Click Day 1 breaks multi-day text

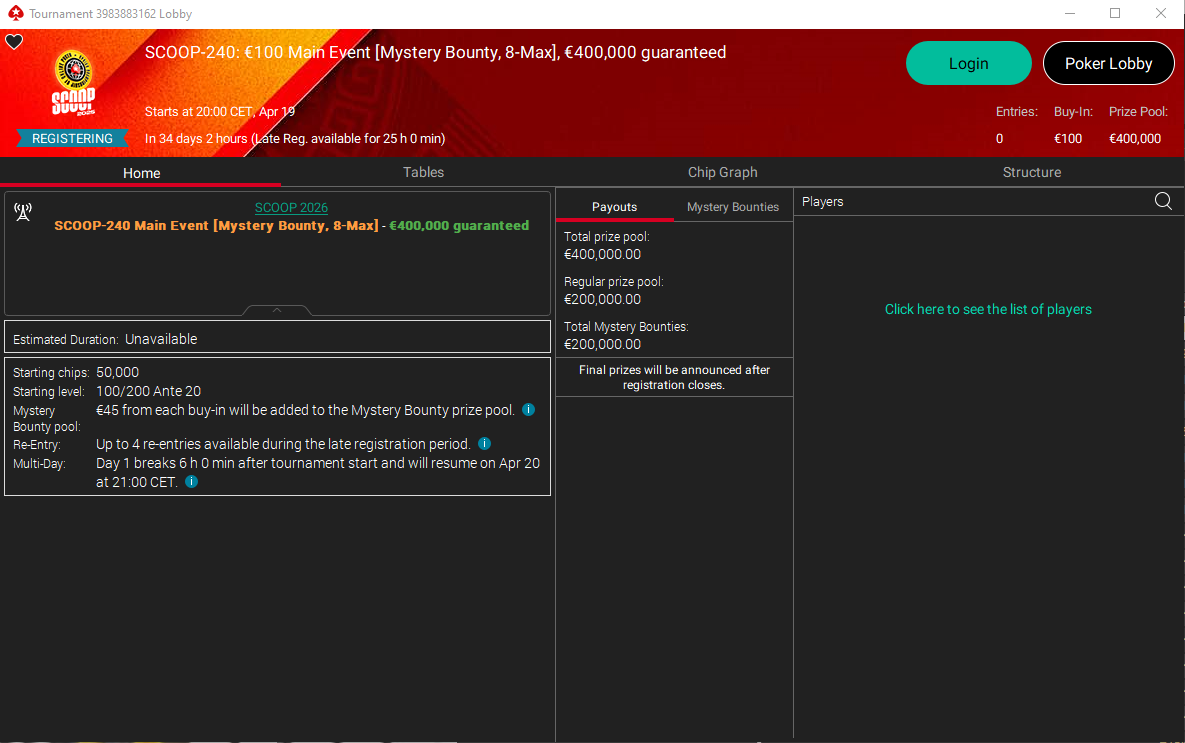318,472
